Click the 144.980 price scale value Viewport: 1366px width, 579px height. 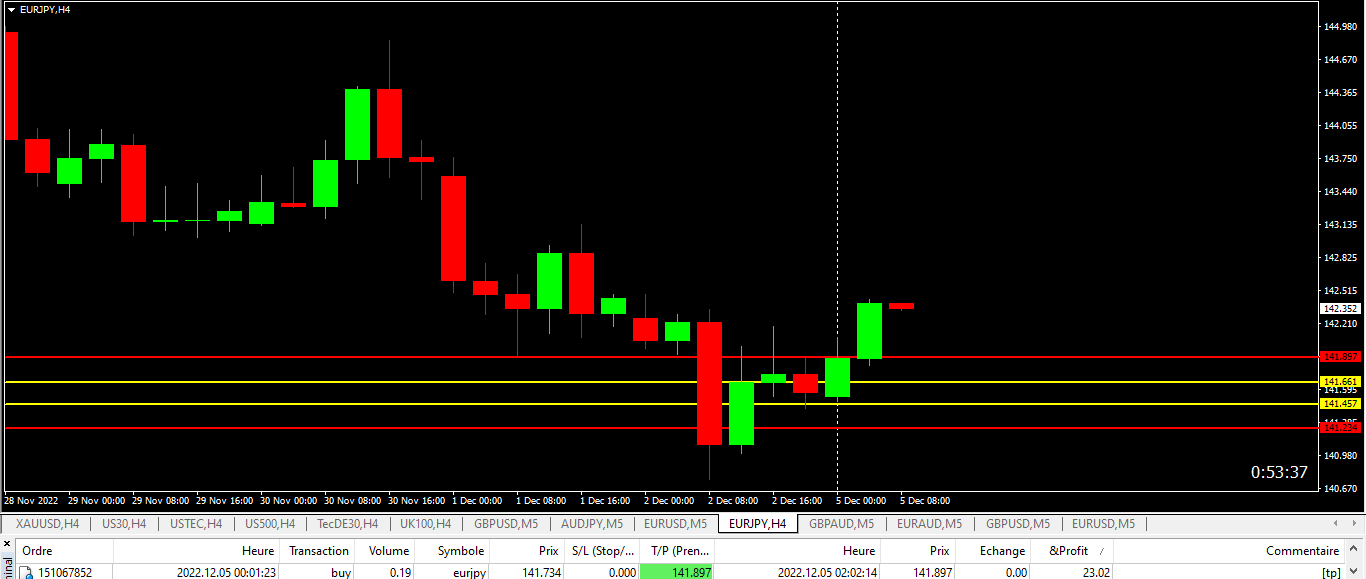click(1340, 27)
